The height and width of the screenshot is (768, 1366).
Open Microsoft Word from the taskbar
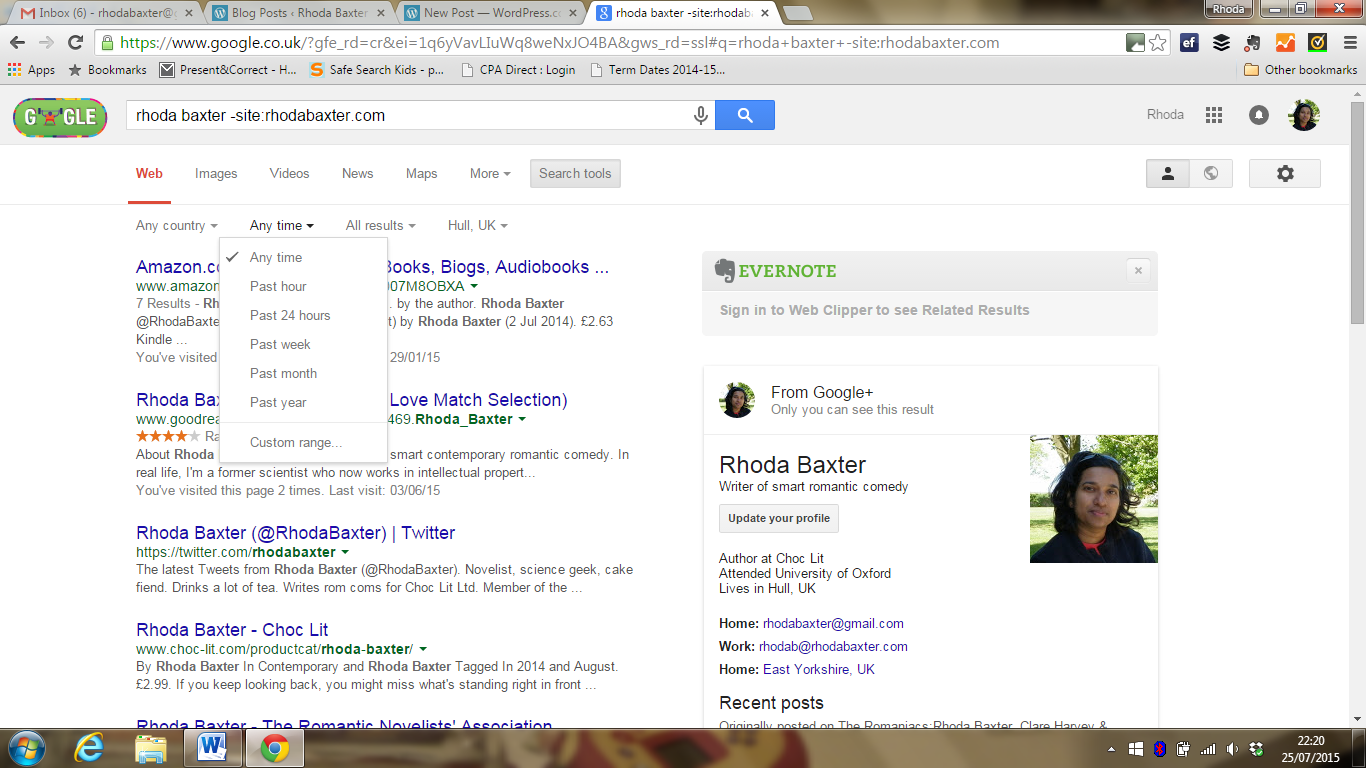click(x=213, y=747)
